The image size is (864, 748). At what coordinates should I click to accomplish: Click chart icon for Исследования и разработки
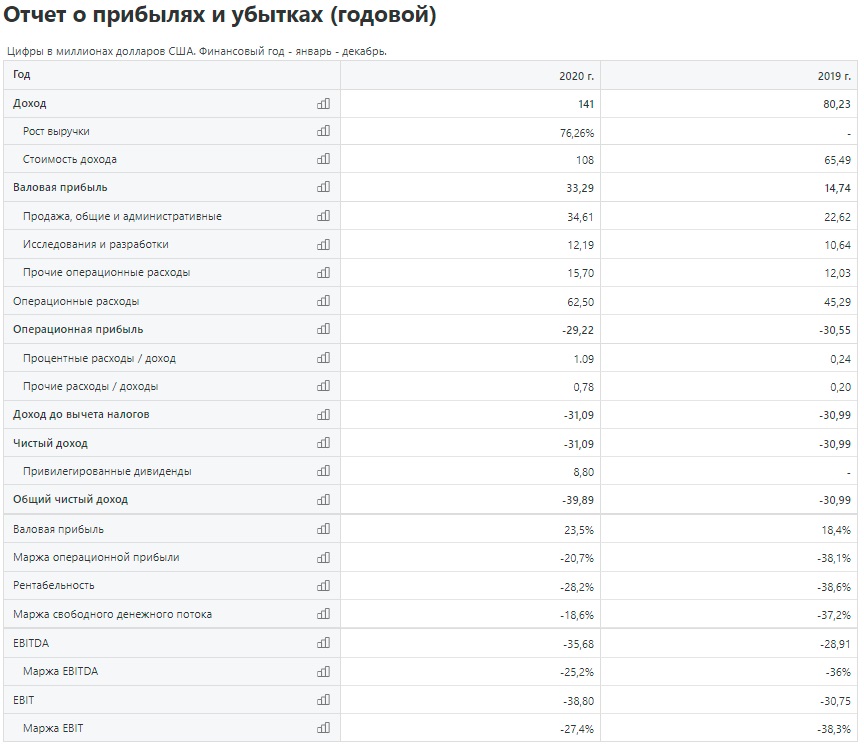(x=323, y=244)
